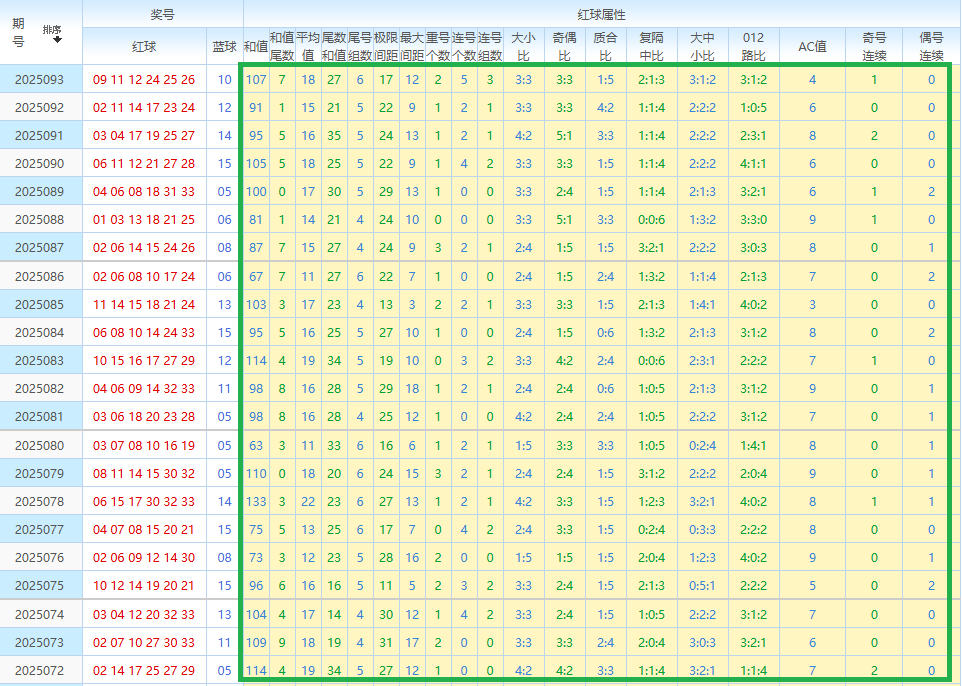Click 大中小比 cell for issue 2025075
This screenshot has width=962, height=686.
click(702, 586)
